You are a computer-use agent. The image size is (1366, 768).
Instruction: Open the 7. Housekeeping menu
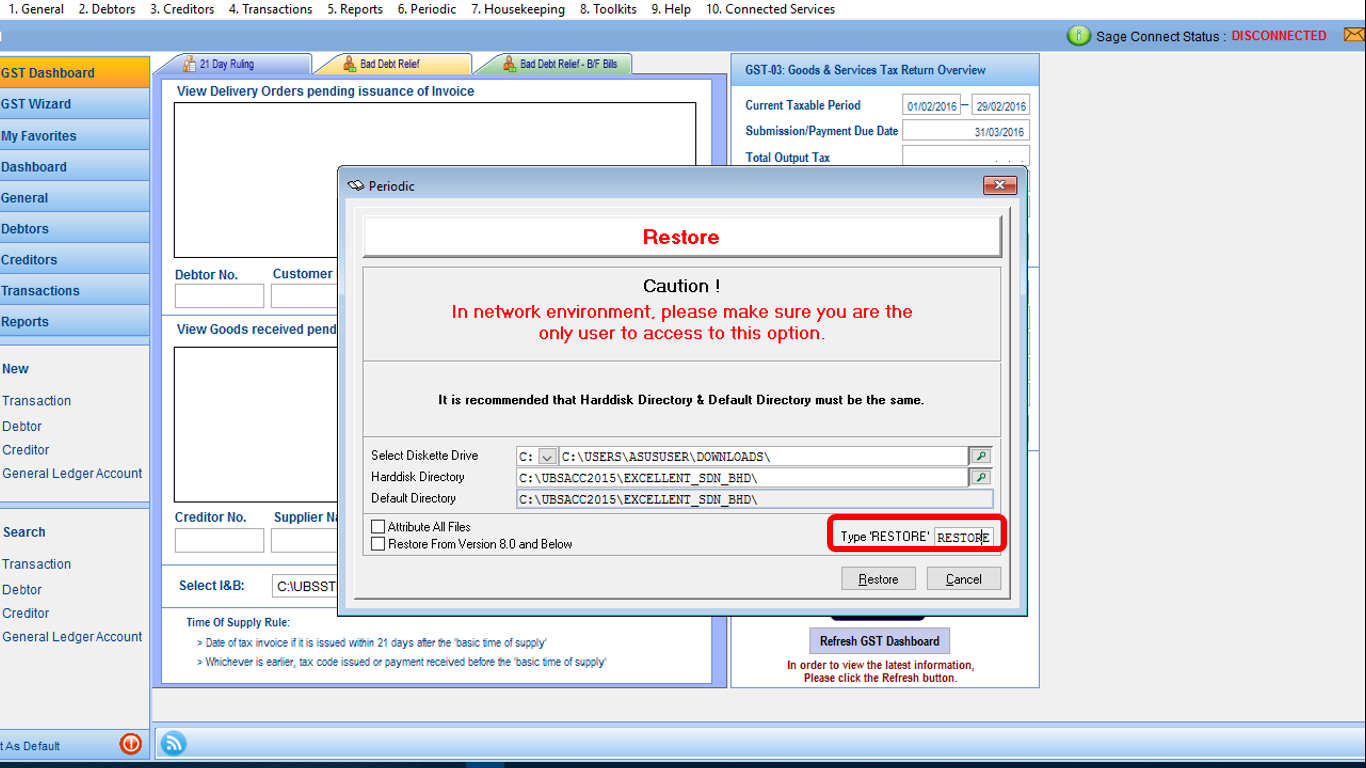[x=518, y=9]
